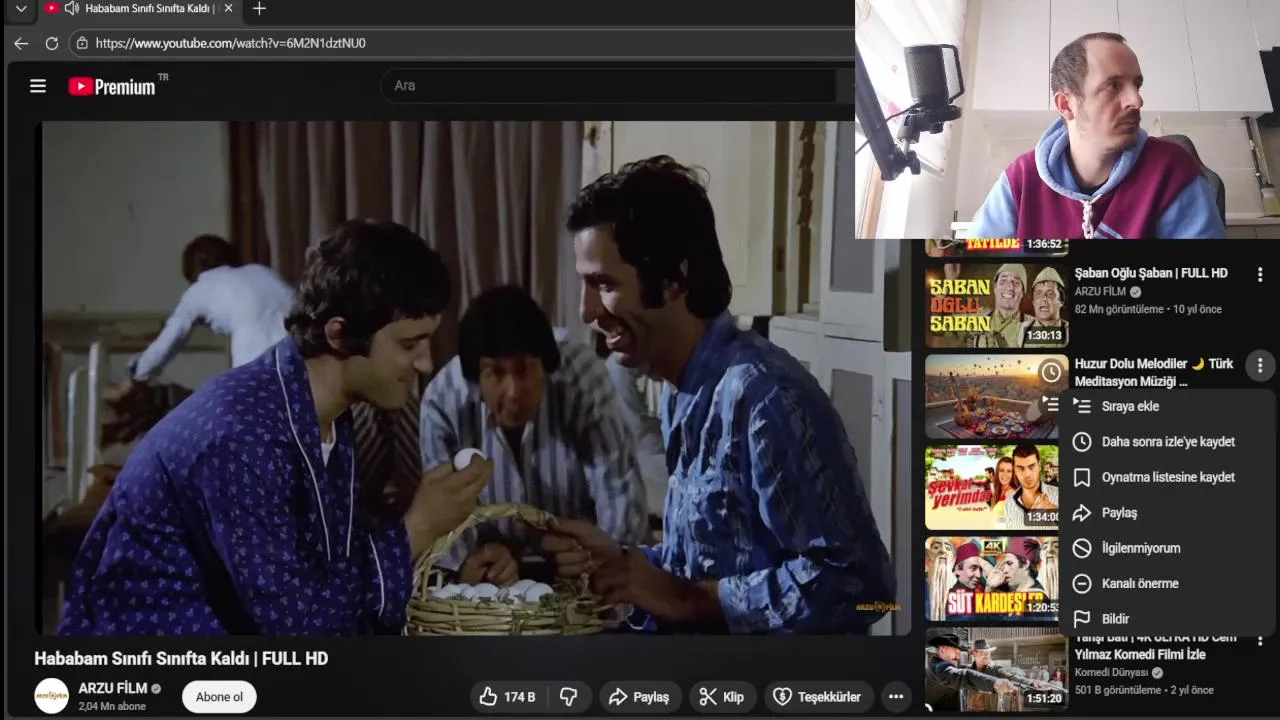Click Watch Later clock on Huzur thumbnail
Viewport: 1280px width, 720px height.
(1051, 373)
